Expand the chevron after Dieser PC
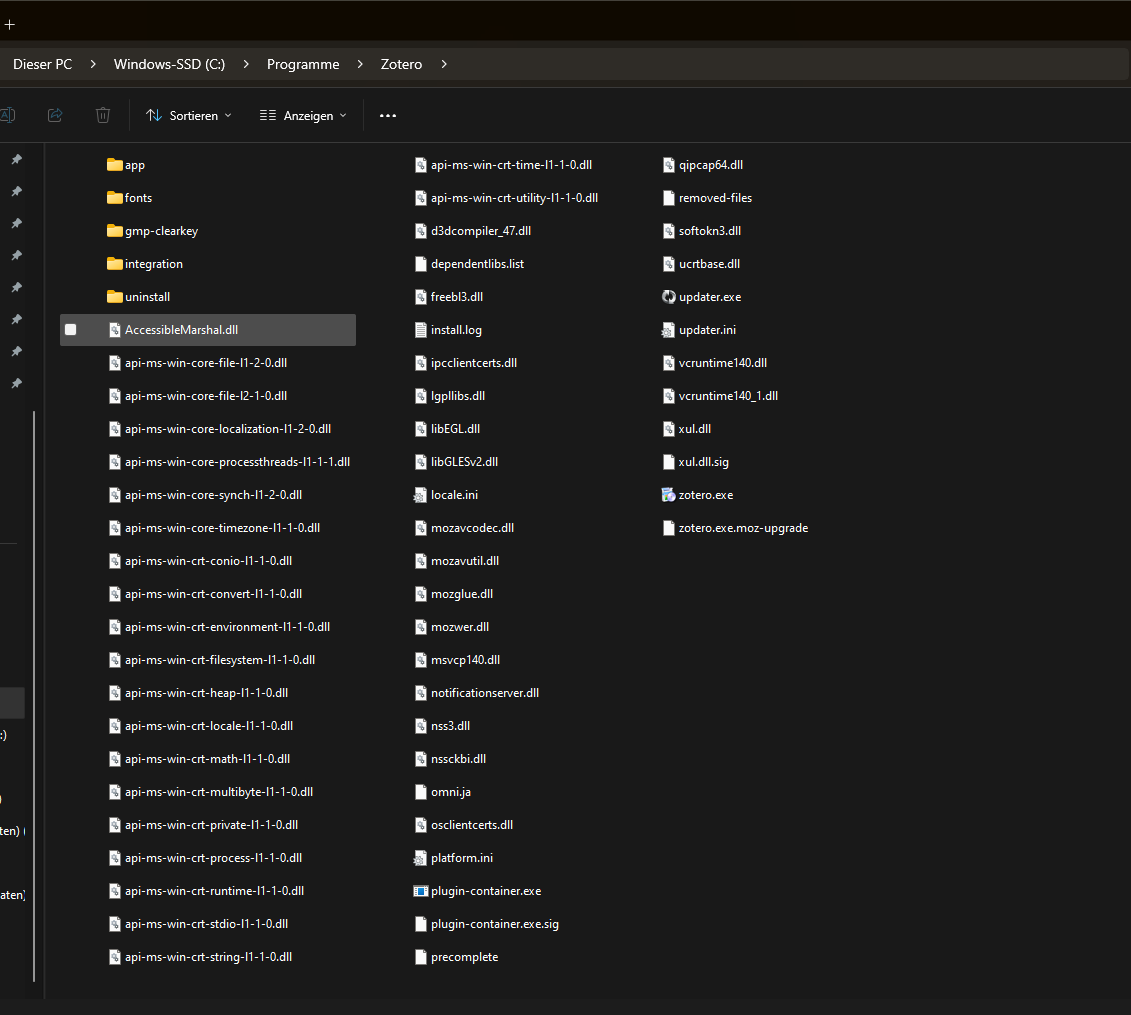The image size is (1131, 1015). (x=93, y=64)
